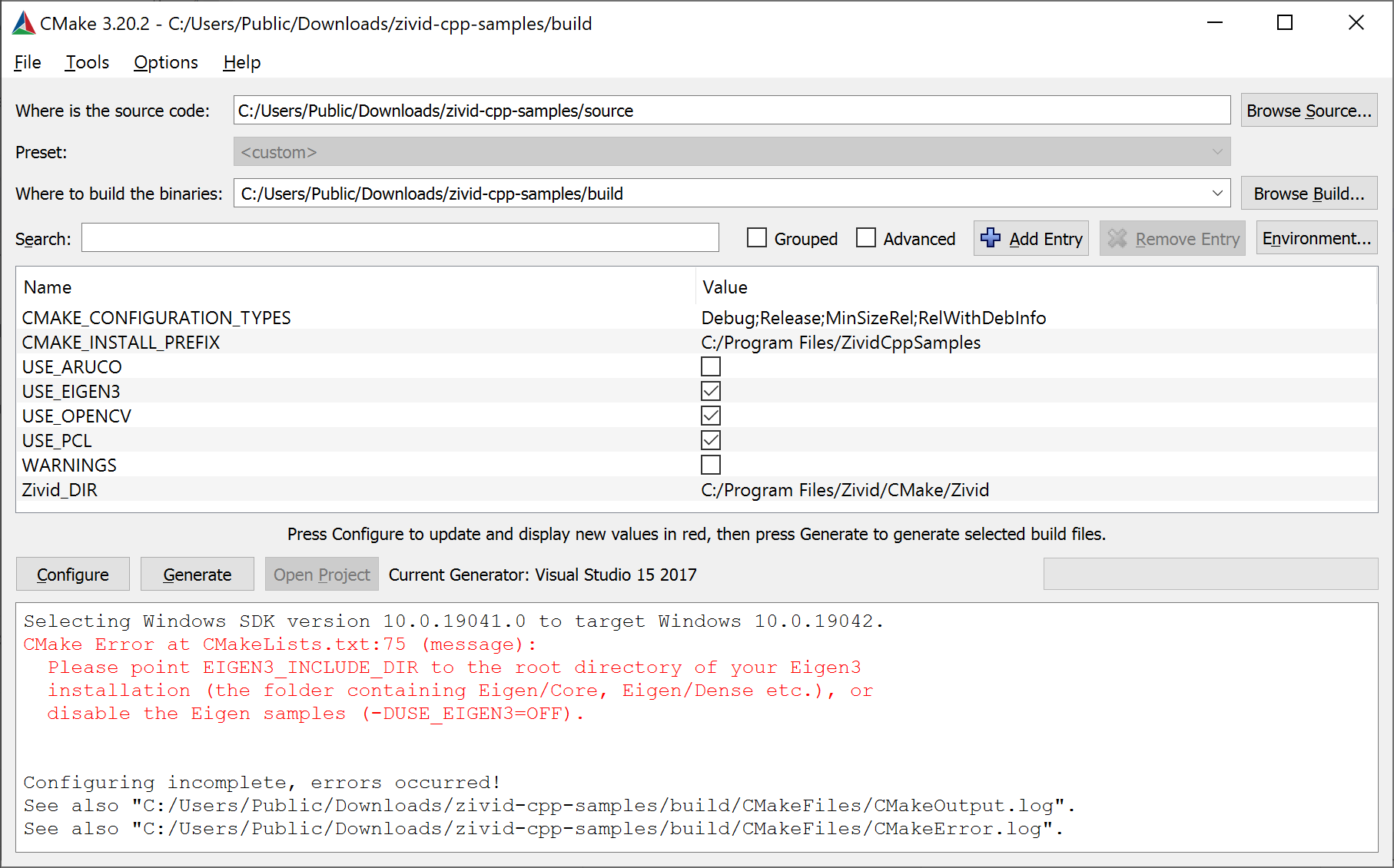Image resolution: width=1394 pixels, height=868 pixels.
Task: Run Configure
Action: click(x=73, y=575)
